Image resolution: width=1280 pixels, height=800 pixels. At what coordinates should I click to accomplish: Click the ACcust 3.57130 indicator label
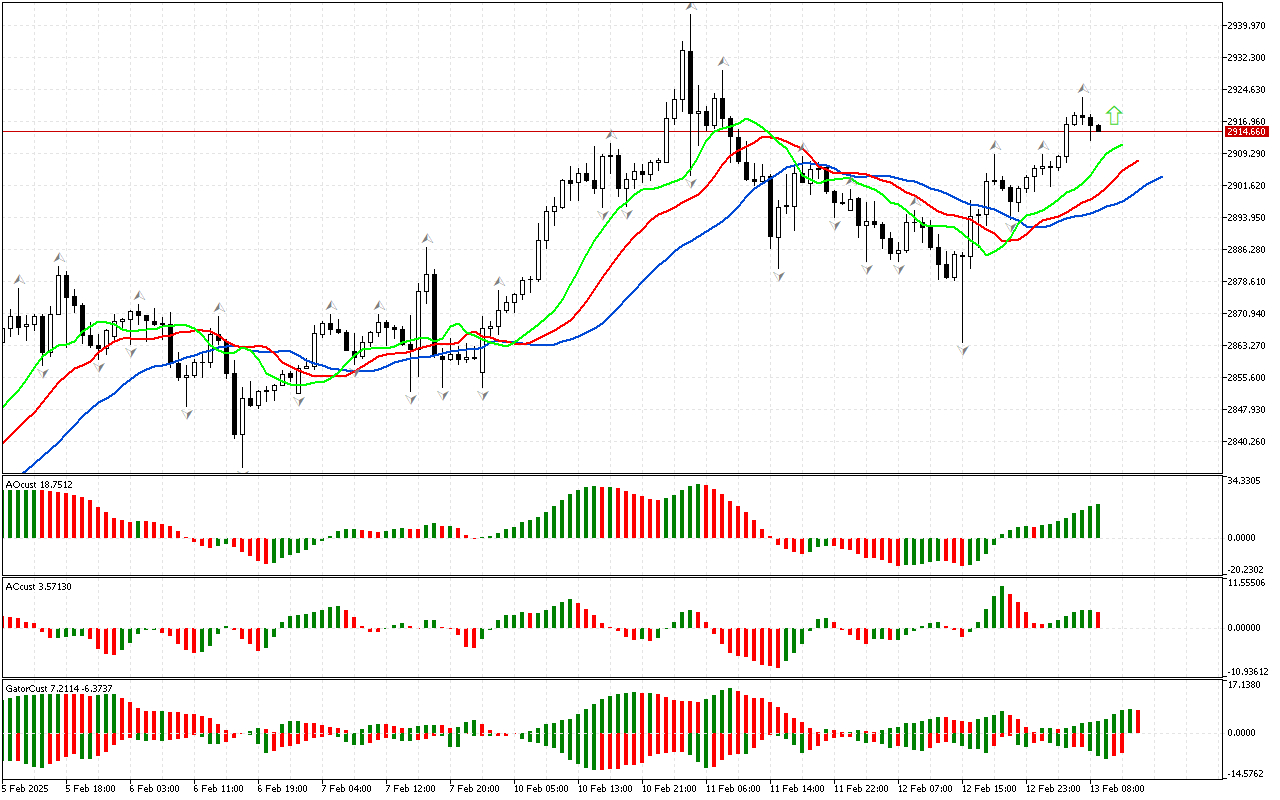click(x=39, y=587)
